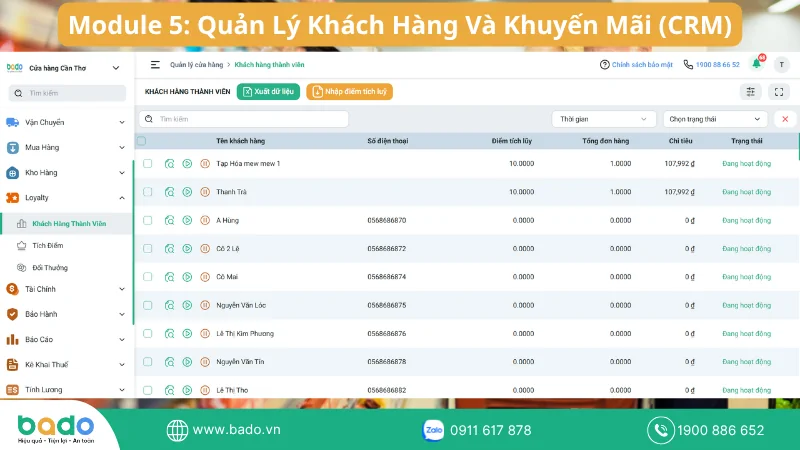Check the Thanh Trà row checkbox

click(147, 192)
